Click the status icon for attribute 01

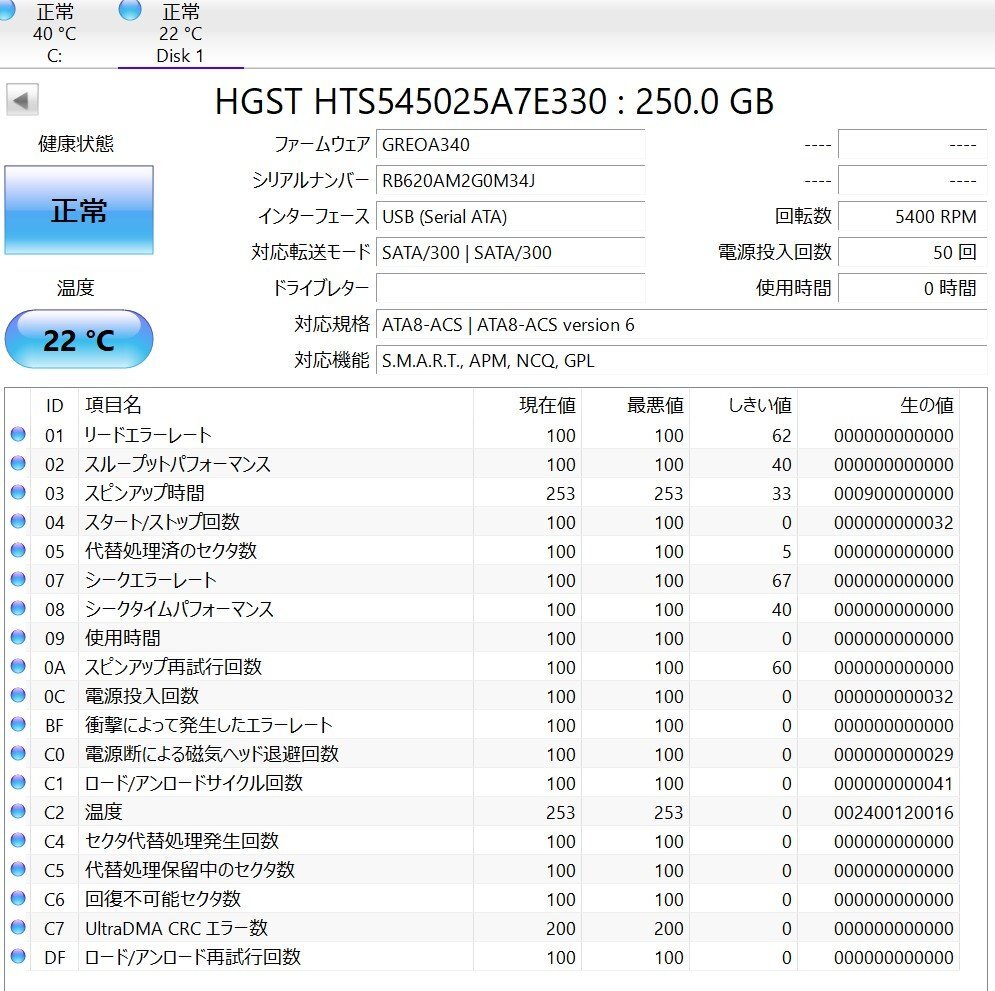click(x=18, y=434)
